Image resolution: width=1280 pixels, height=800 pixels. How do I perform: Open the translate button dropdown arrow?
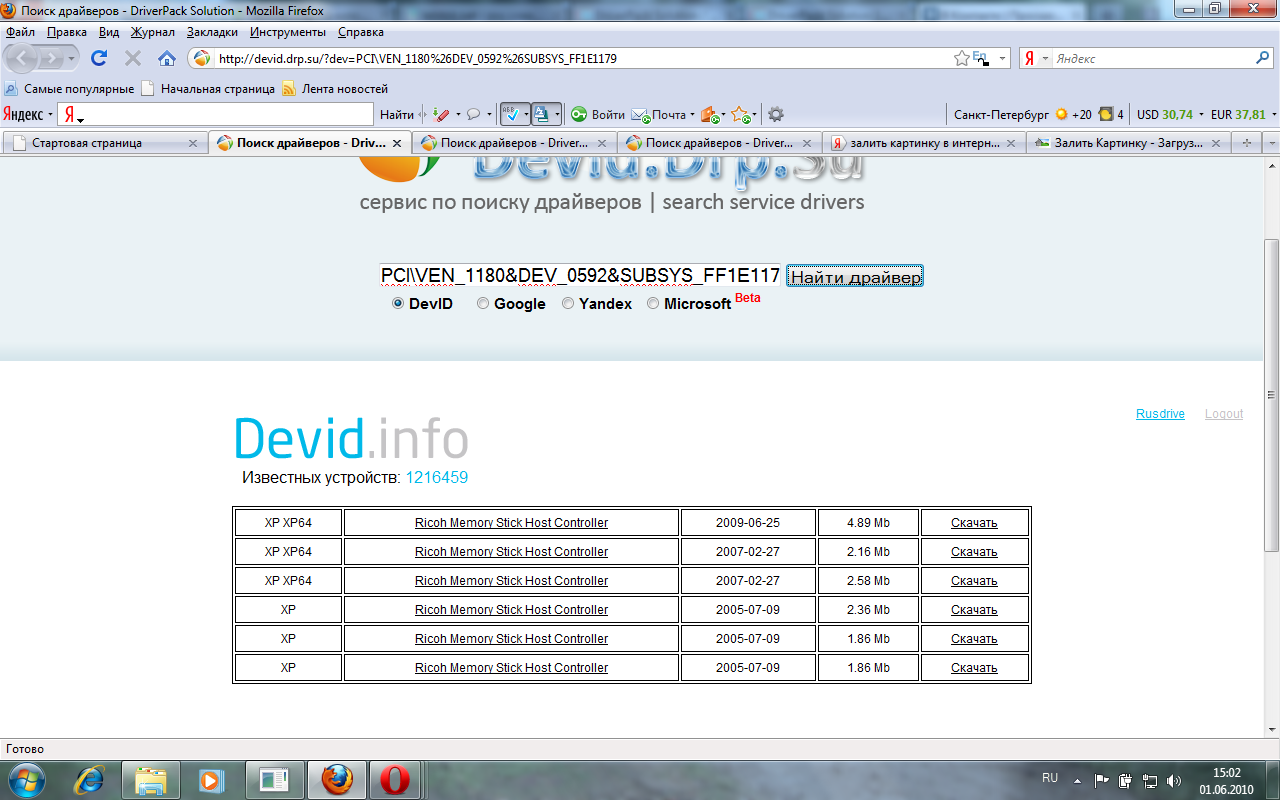(x=557, y=115)
